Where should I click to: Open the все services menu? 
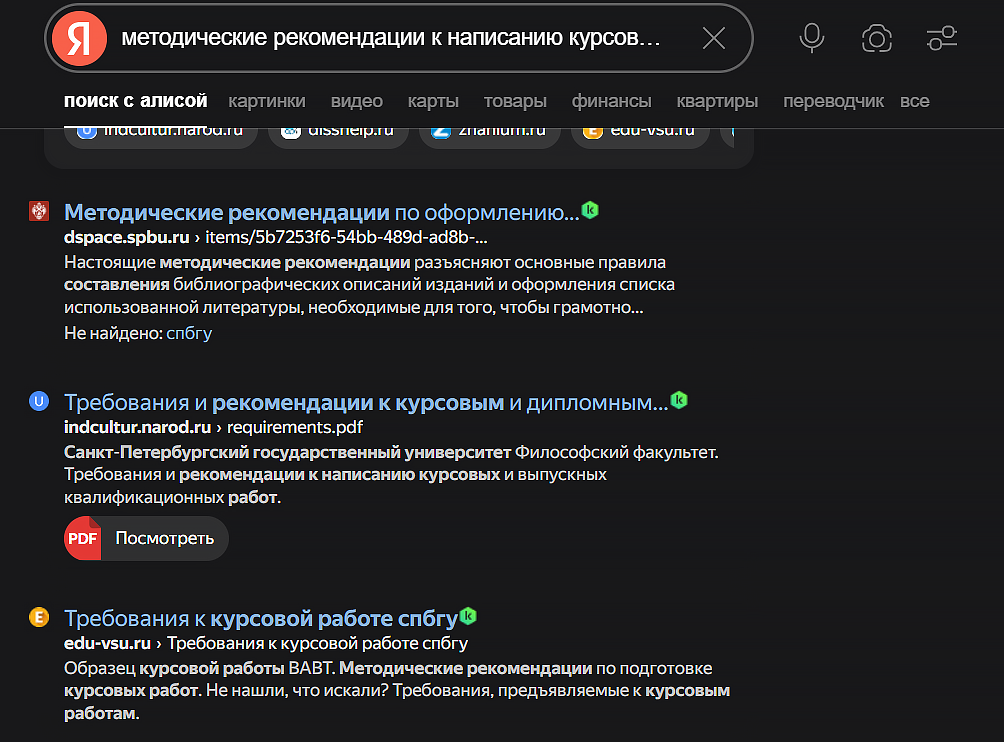(x=915, y=100)
